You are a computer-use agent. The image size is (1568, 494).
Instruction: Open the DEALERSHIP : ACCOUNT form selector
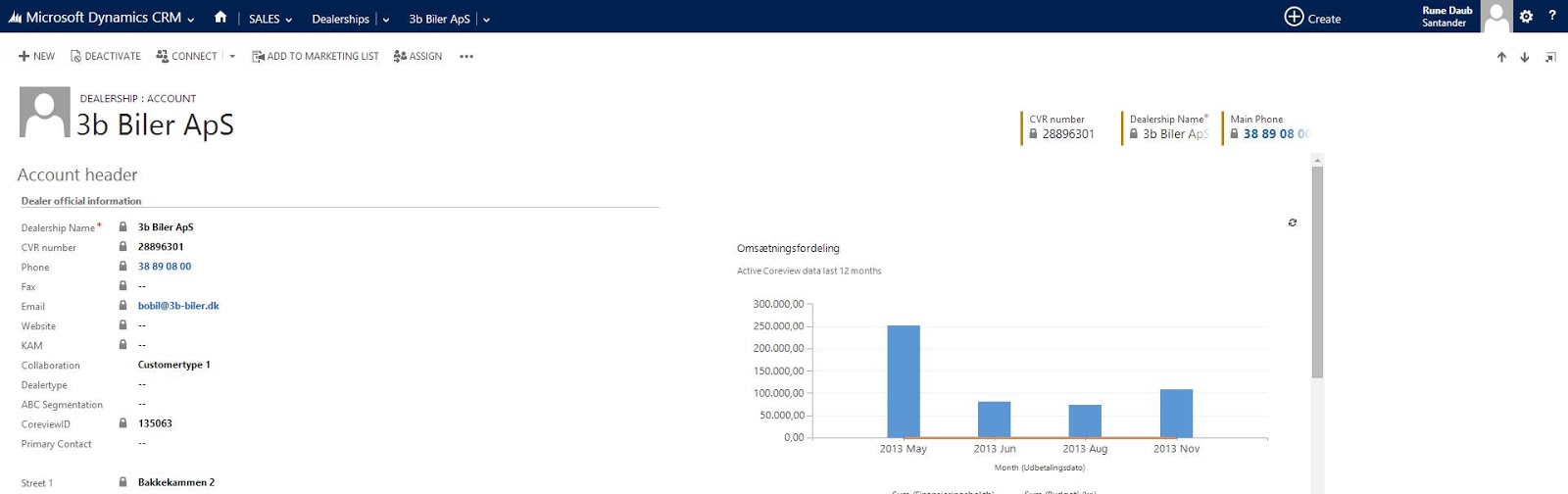[138, 98]
